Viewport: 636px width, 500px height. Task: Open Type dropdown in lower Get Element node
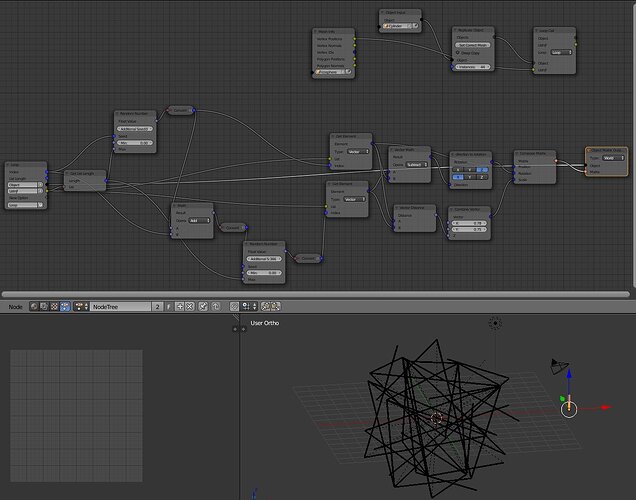355,199
